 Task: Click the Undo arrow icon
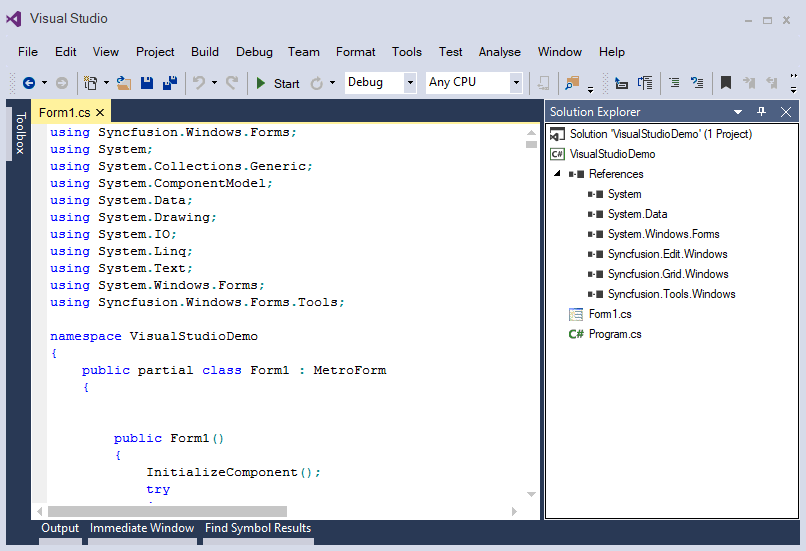[x=199, y=83]
